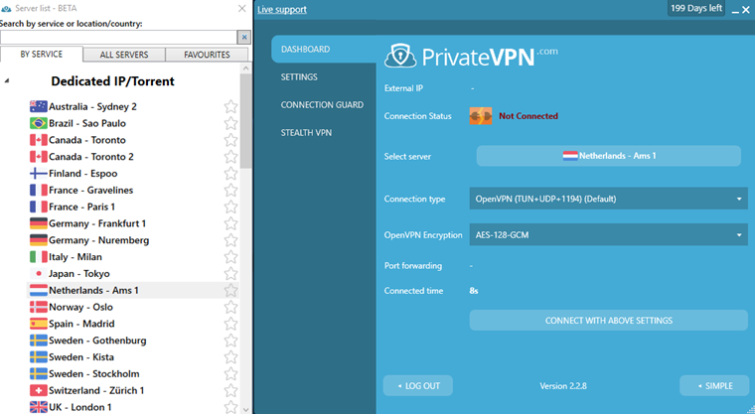Star France - Paris 1 server
Image resolution: width=755 pixels, height=414 pixels.
tap(231, 207)
